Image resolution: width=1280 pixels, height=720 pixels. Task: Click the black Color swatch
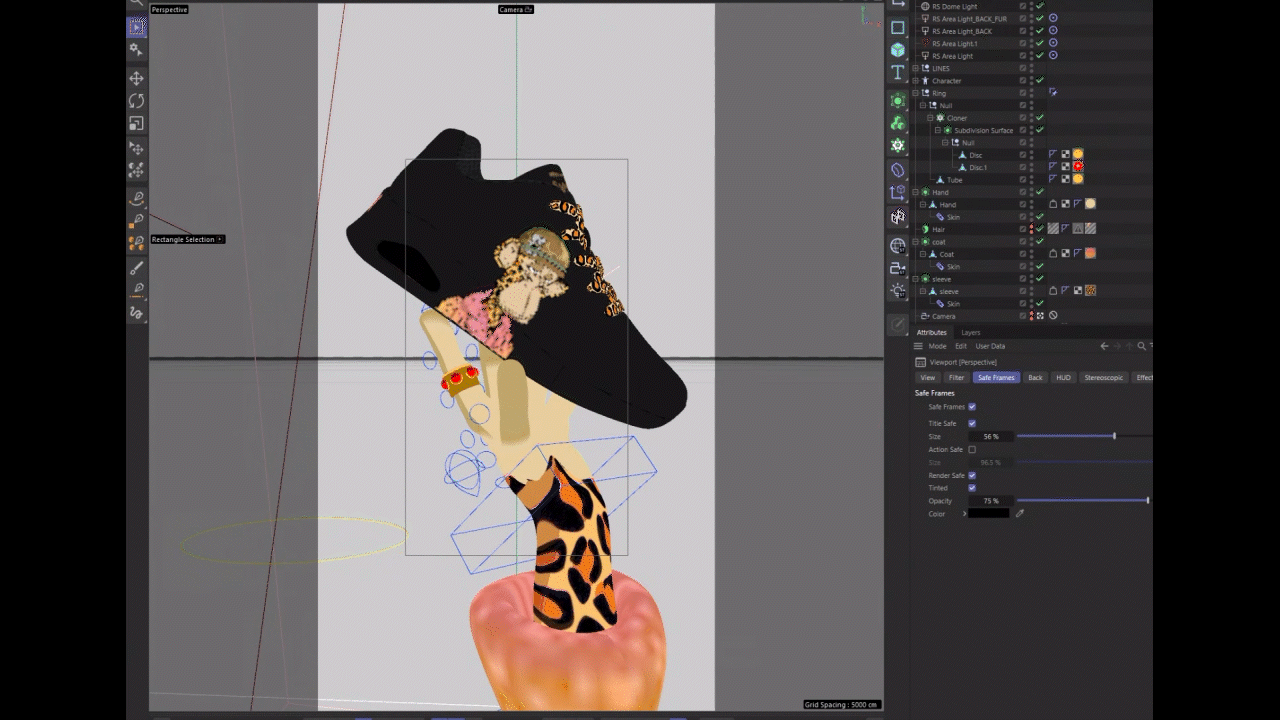[x=989, y=513]
